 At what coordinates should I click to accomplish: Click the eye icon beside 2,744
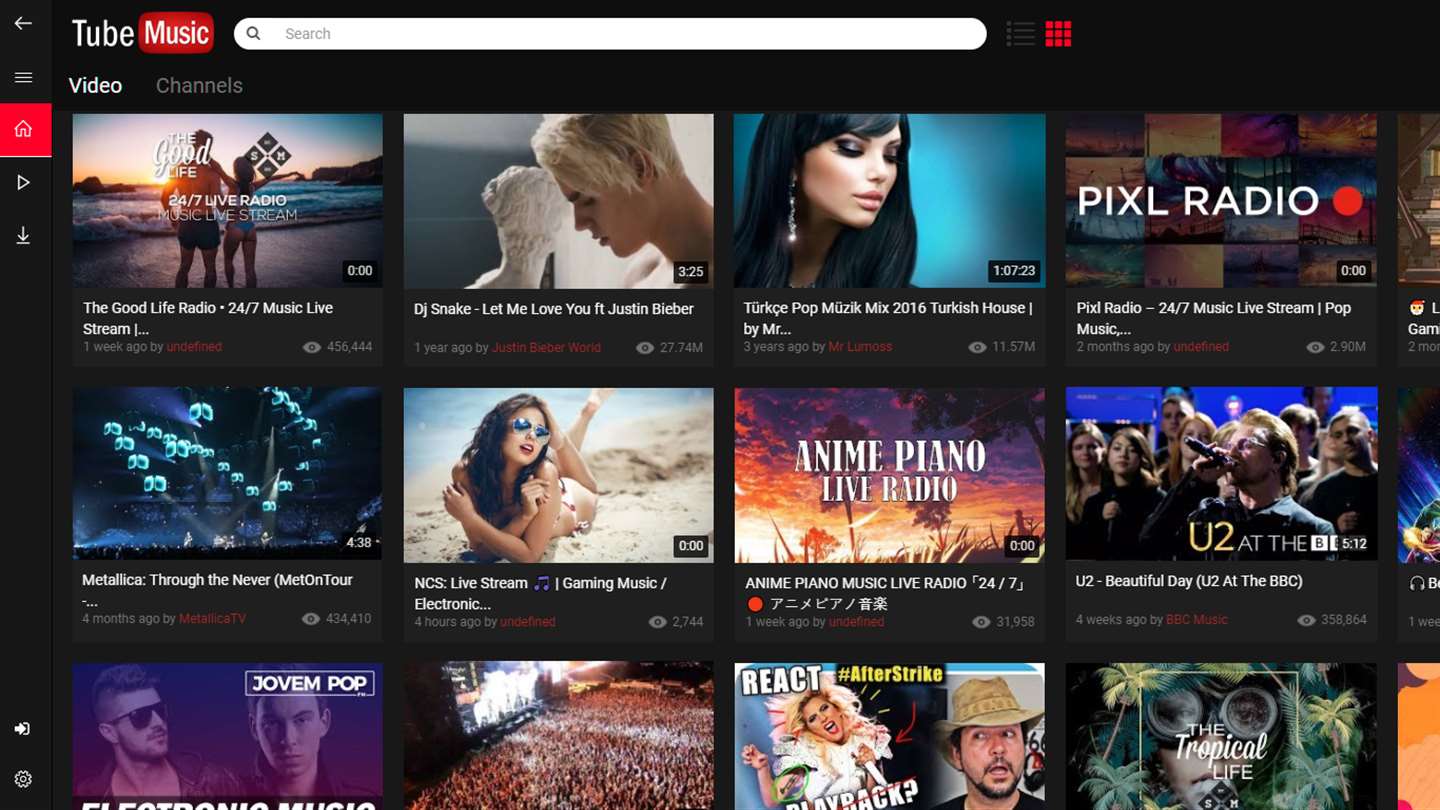[657, 622]
